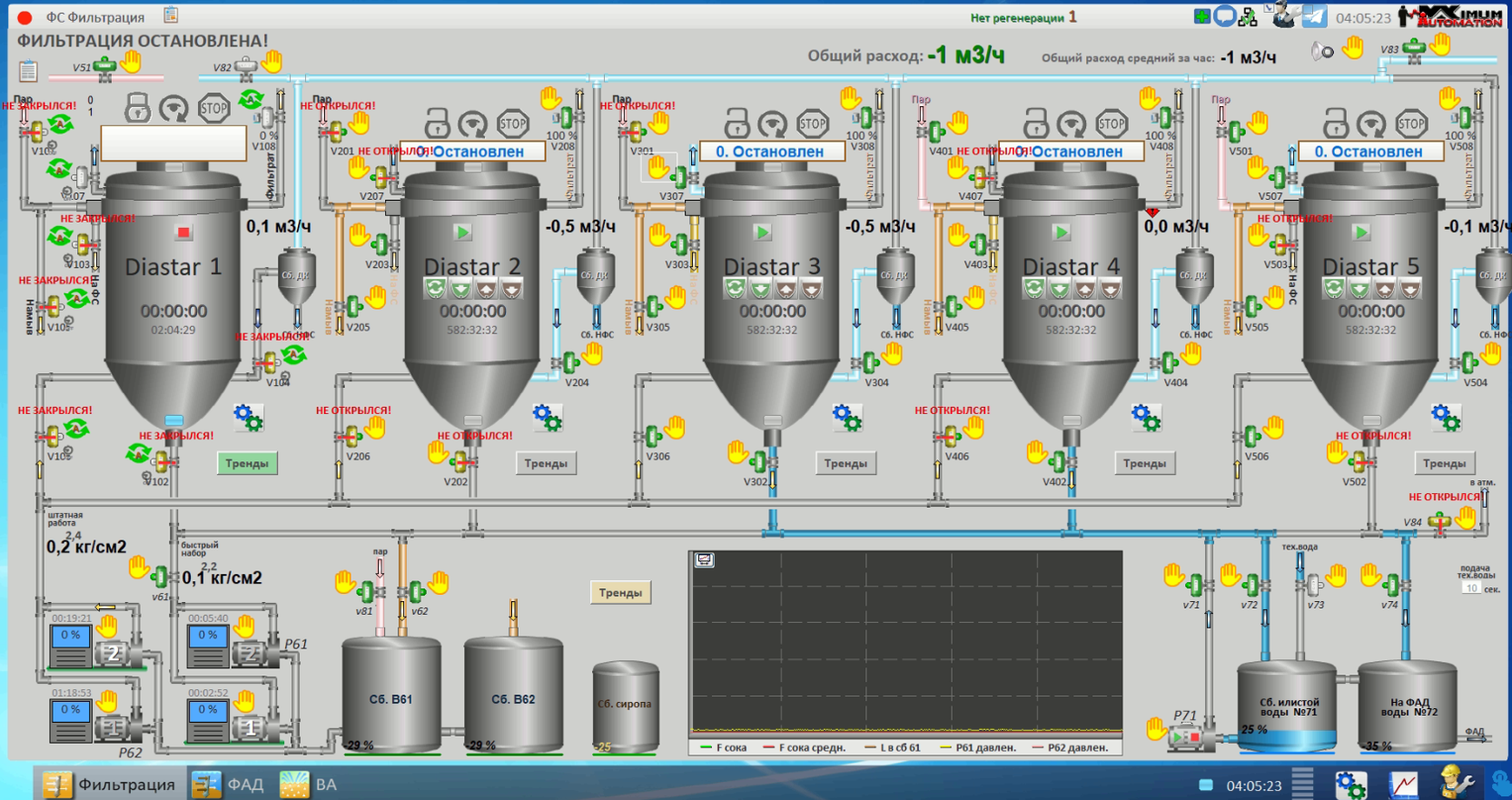This screenshot has width=1512, height=800.
Task: Toggle the manual hand mode beside V51
Action: (132, 62)
